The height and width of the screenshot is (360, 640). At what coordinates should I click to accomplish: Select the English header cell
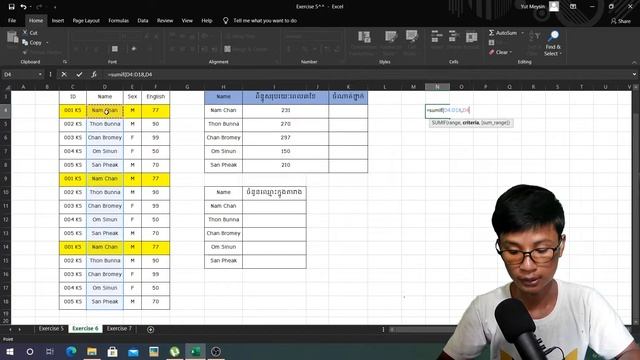point(156,97)
